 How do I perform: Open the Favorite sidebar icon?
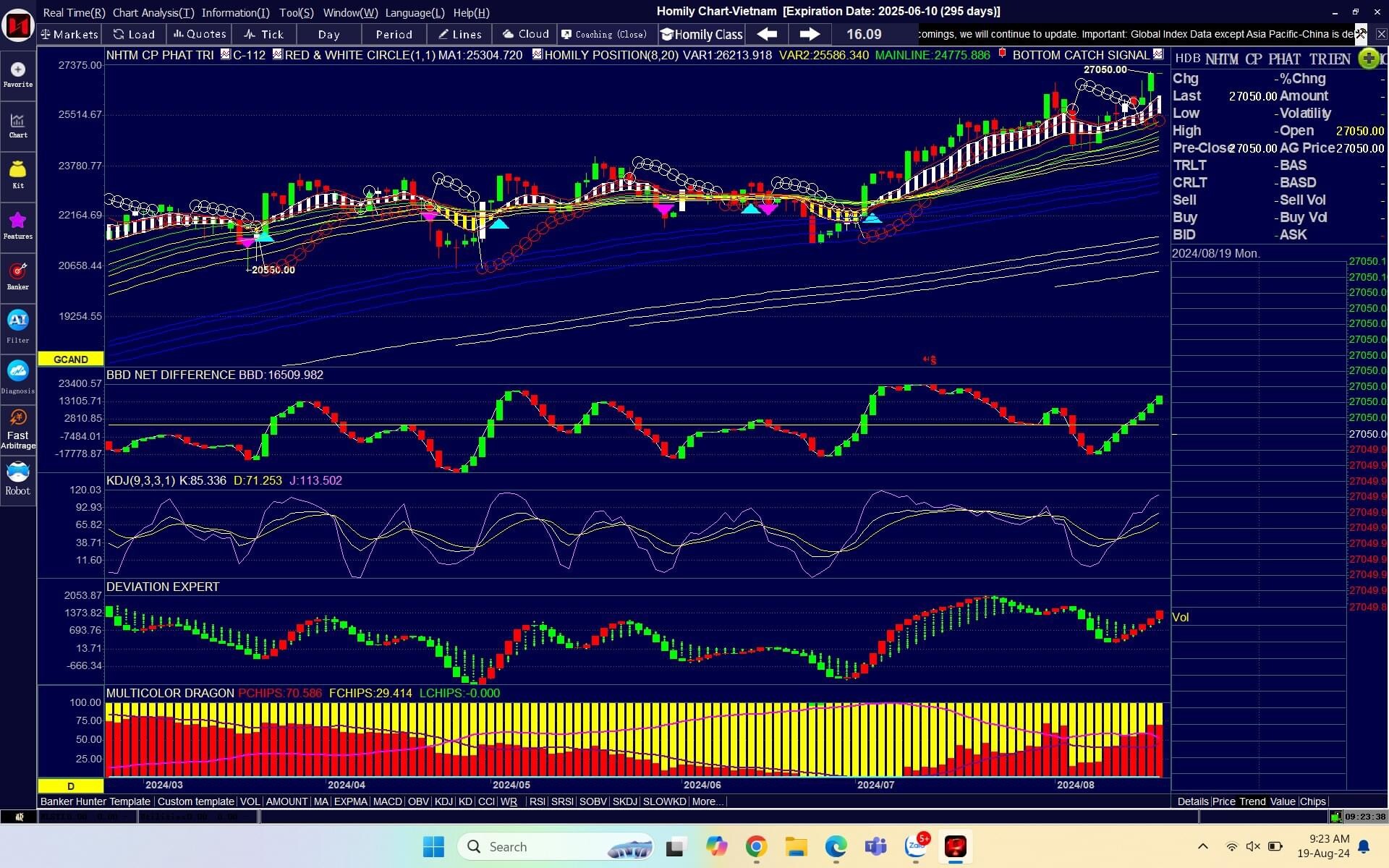pyautogui.click(x=17, y=75)
